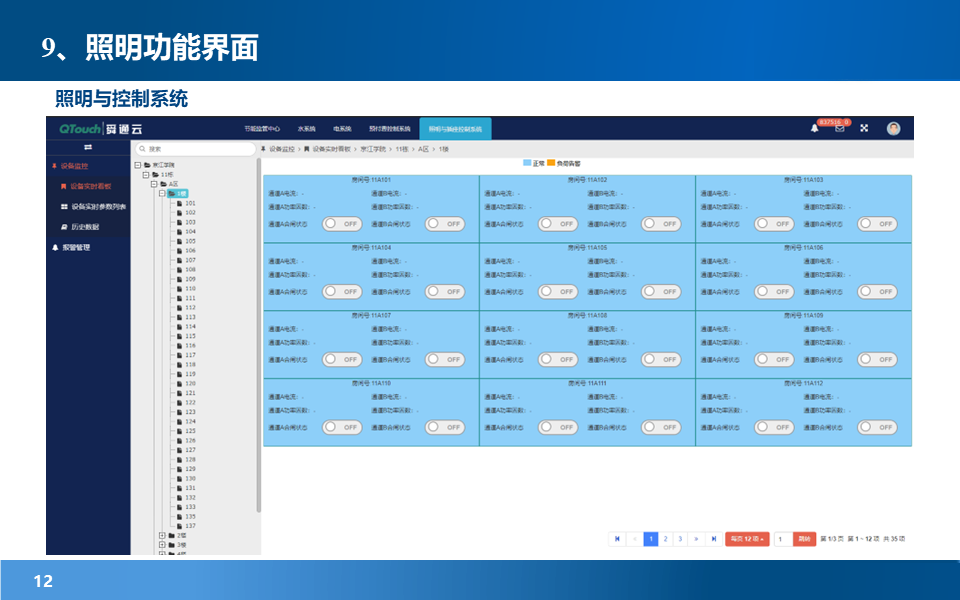The image size is (960, 600).
Task: Click previous page arrow in pagination
Action: tap(635, 539)
